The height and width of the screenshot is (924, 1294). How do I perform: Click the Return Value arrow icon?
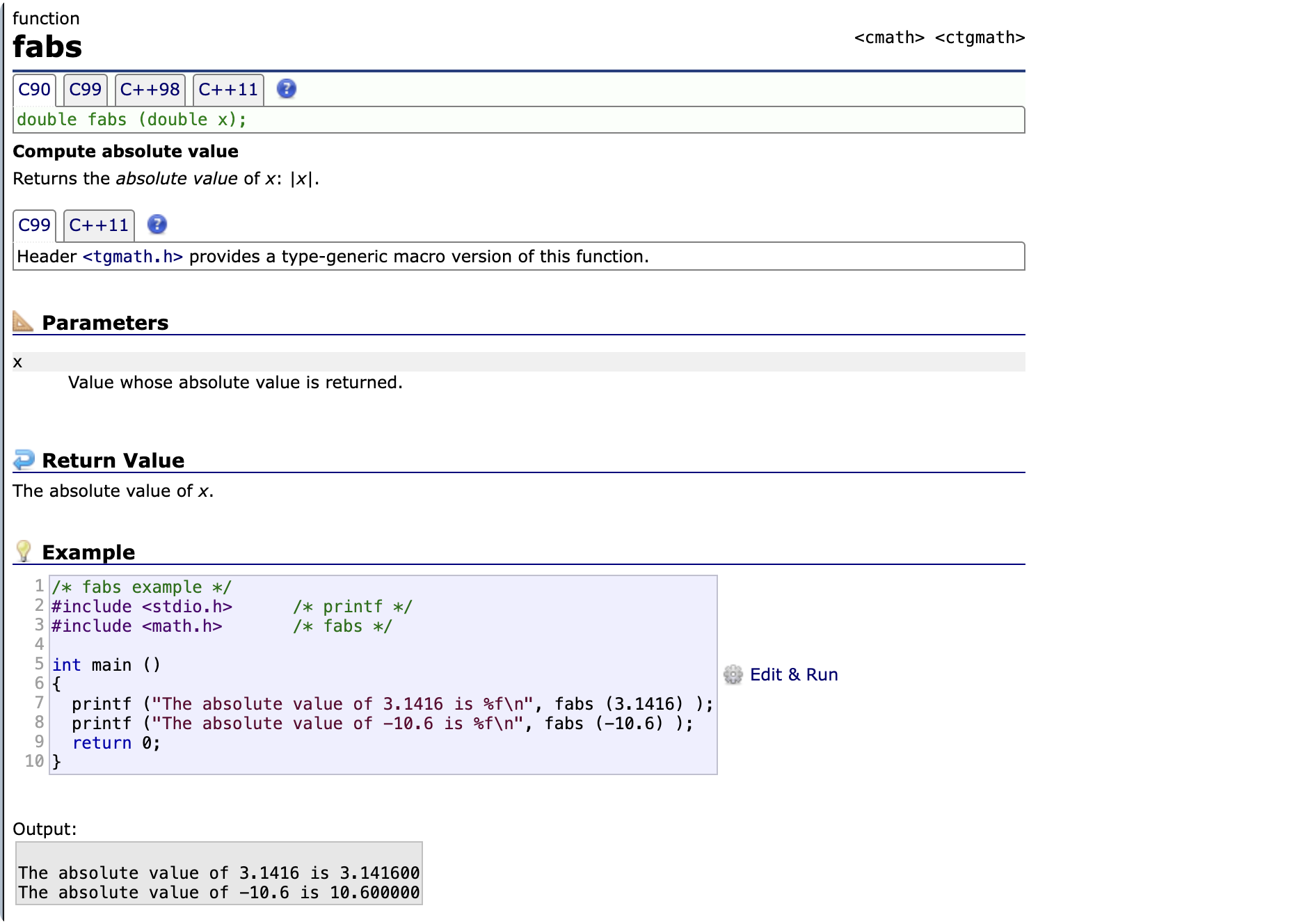24,459
